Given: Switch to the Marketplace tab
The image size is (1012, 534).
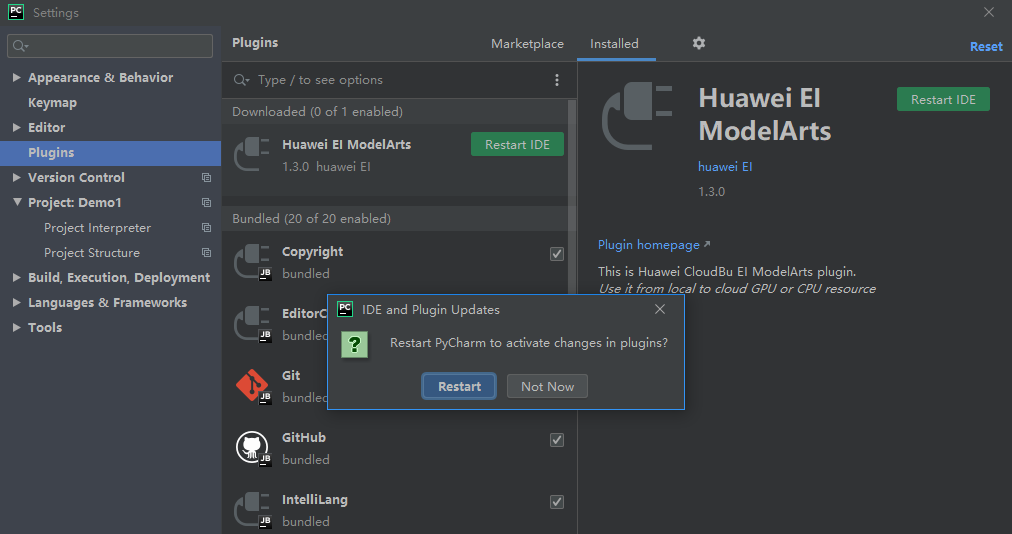Looking at the screenshot, I should point(527,44).
